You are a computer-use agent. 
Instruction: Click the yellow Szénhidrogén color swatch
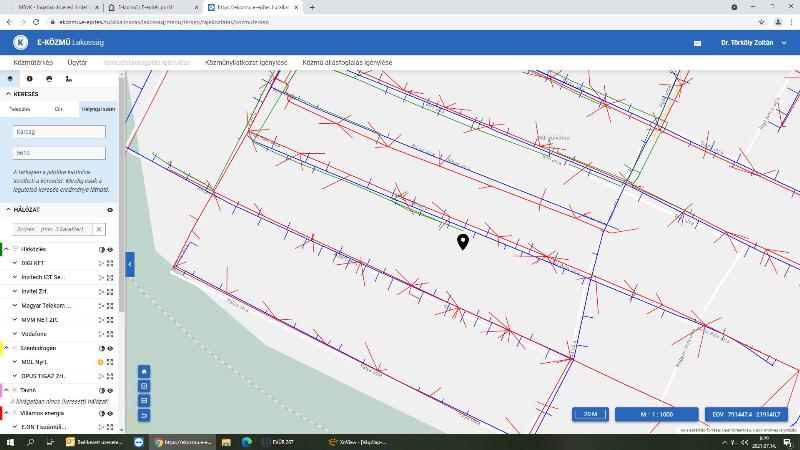[1, 348]
